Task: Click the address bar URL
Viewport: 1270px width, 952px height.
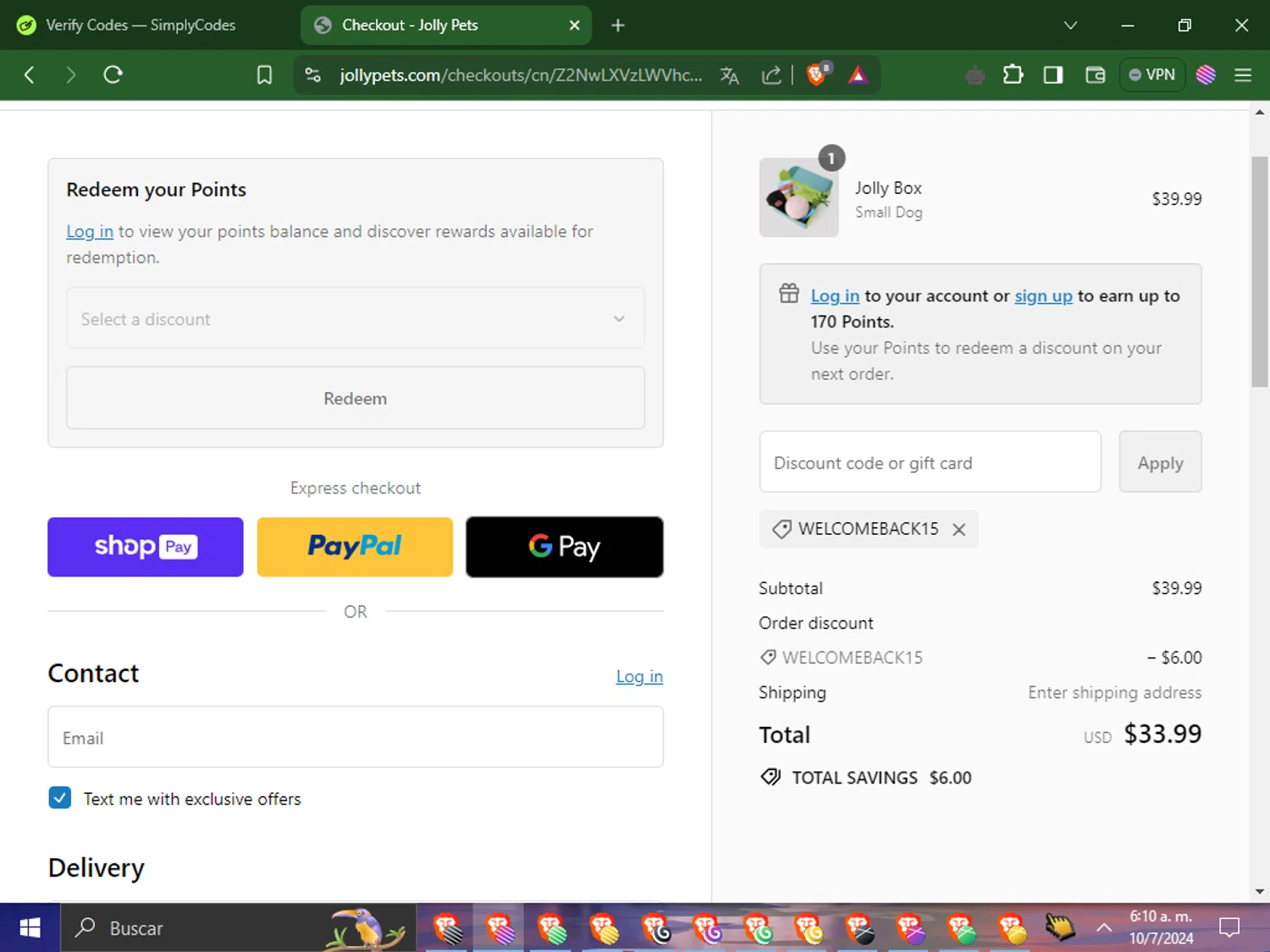Action: tap(521, 75)
